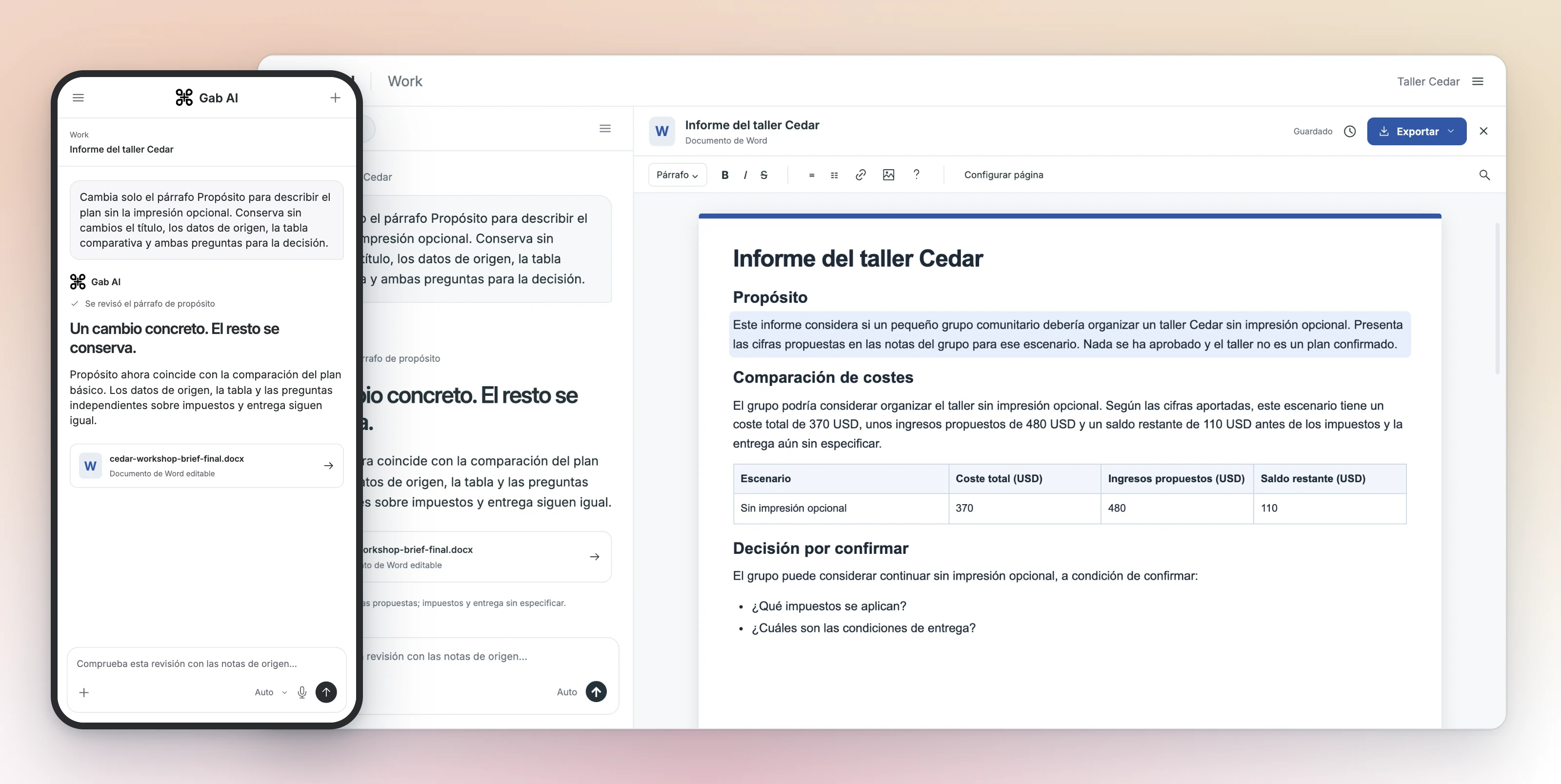Toggle italic formatting in the editor toolbar
1561x784 pixels.
point(745,175)
